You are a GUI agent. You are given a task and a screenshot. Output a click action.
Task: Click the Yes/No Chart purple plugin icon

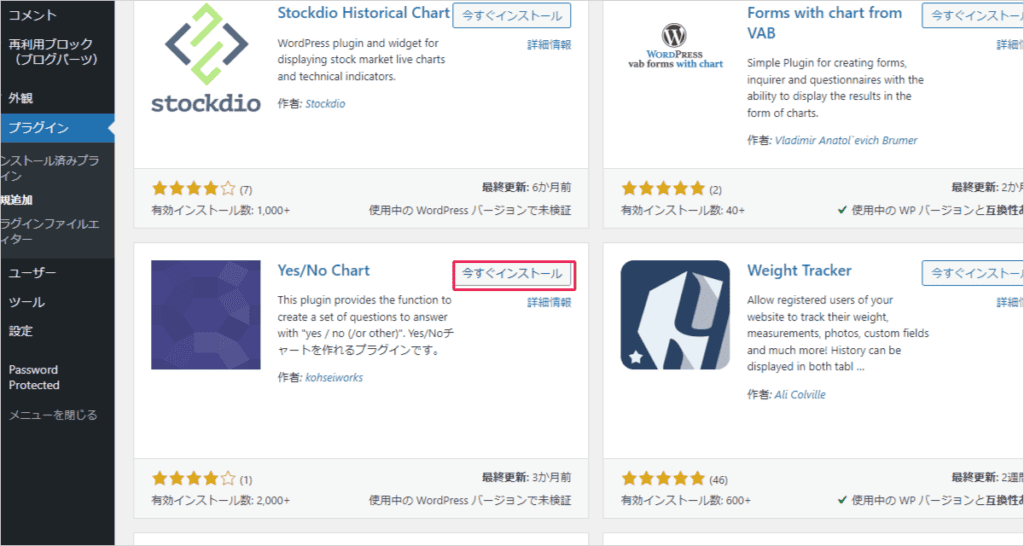pyautogui.click(x=206, y=315)
